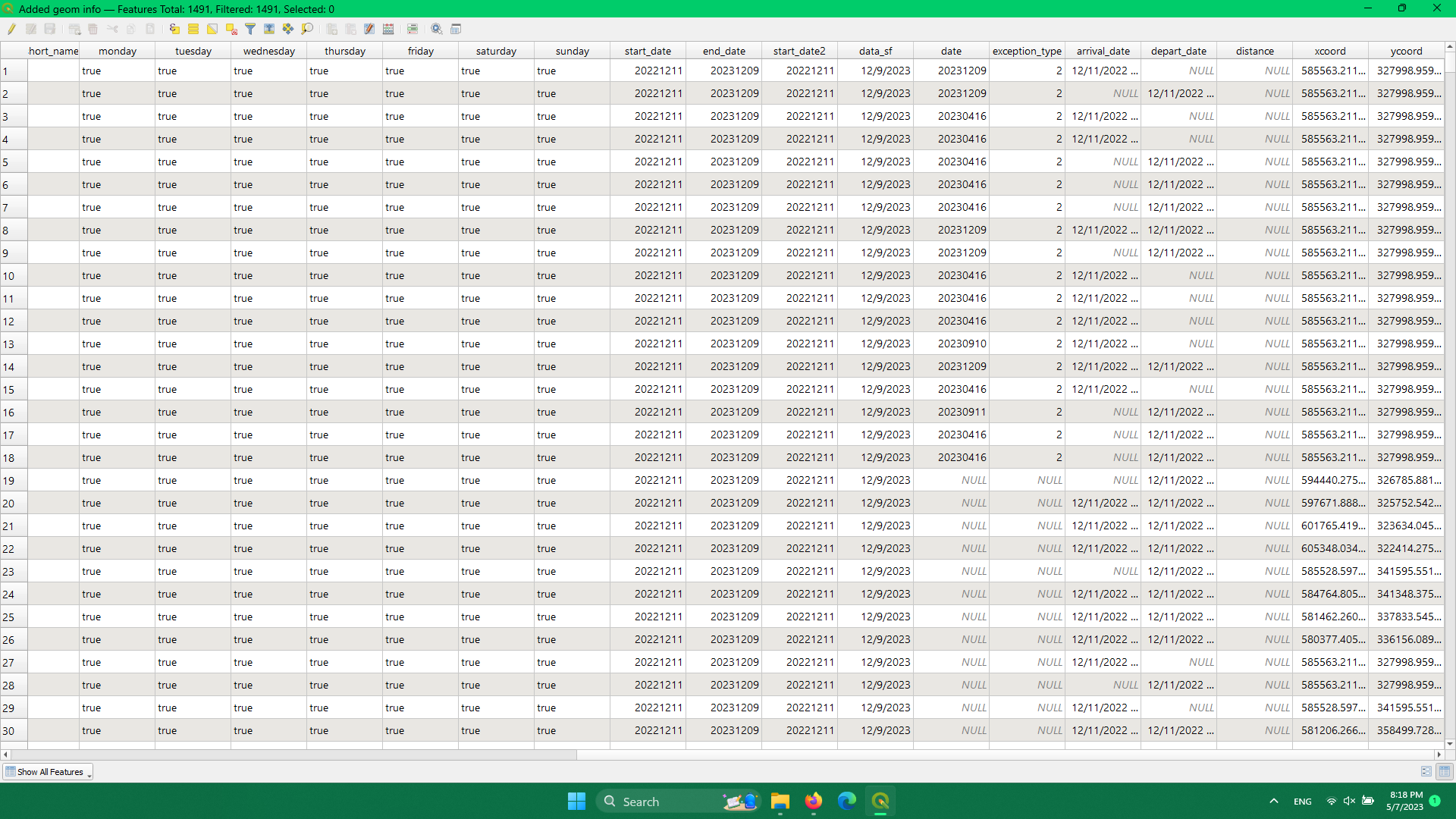The width and height of the screenshot is (1456, 819).
Task: Click xcoord cell 601765.419 in row 21
Action: point(1331,526)
